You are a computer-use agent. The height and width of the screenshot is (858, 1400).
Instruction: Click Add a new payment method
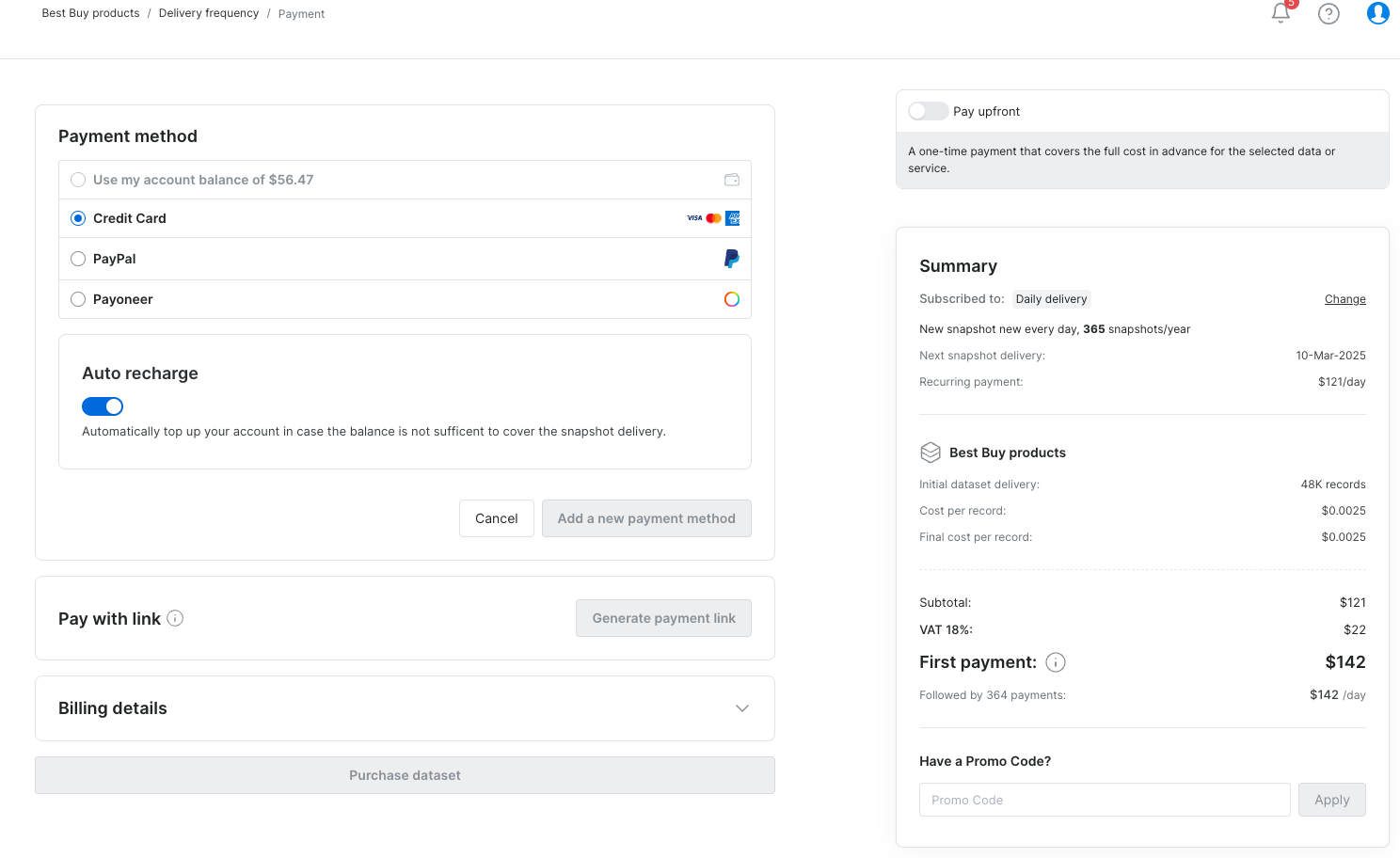646,518
